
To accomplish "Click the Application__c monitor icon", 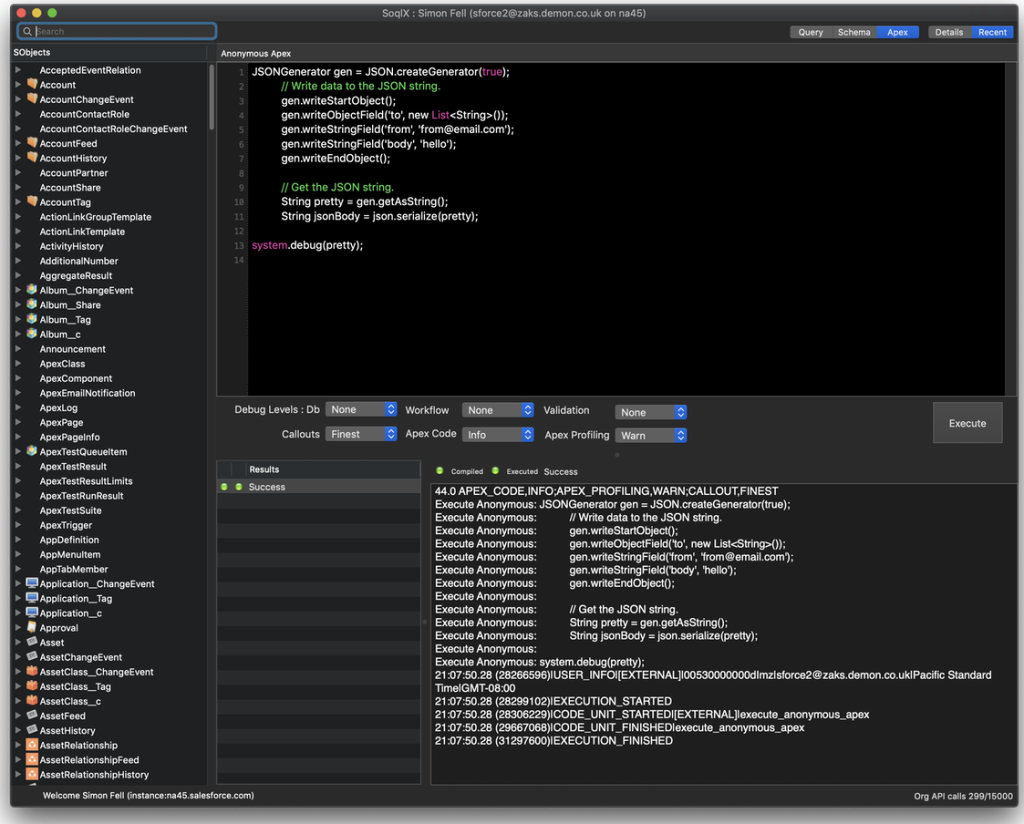I will (32, 613).
